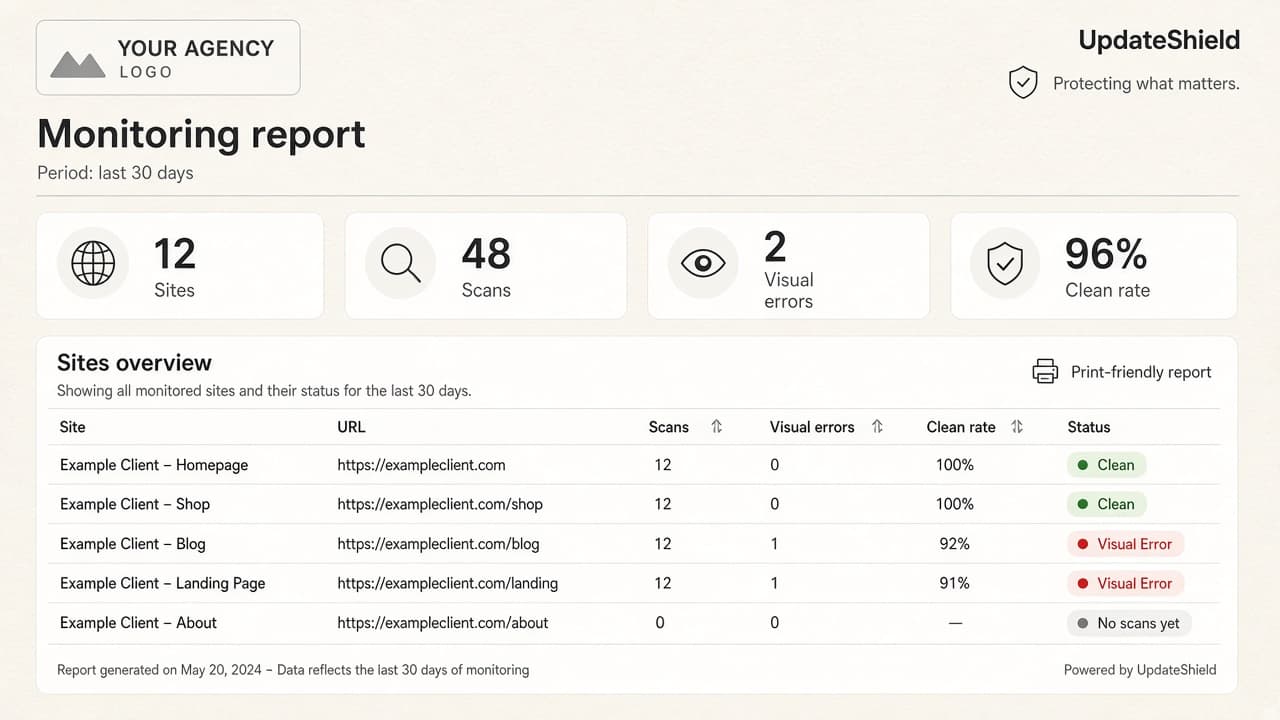Click the 48 Scans summary value

[486, 254]
